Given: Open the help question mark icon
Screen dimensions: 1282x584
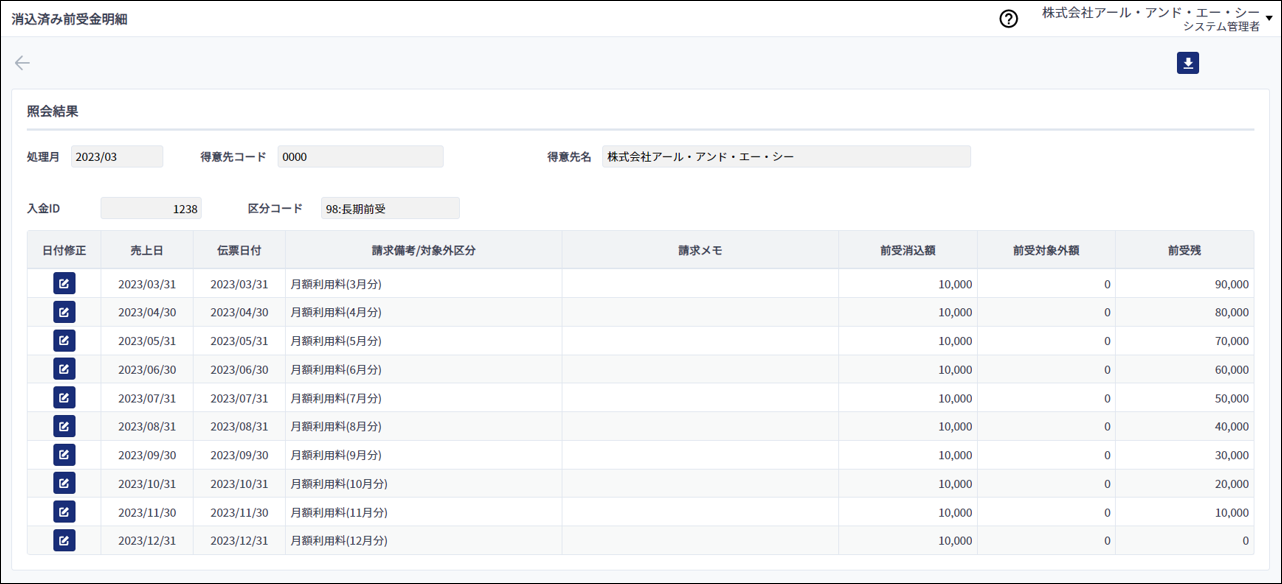Looking at the screenshot, I should tap(1008, 19).
